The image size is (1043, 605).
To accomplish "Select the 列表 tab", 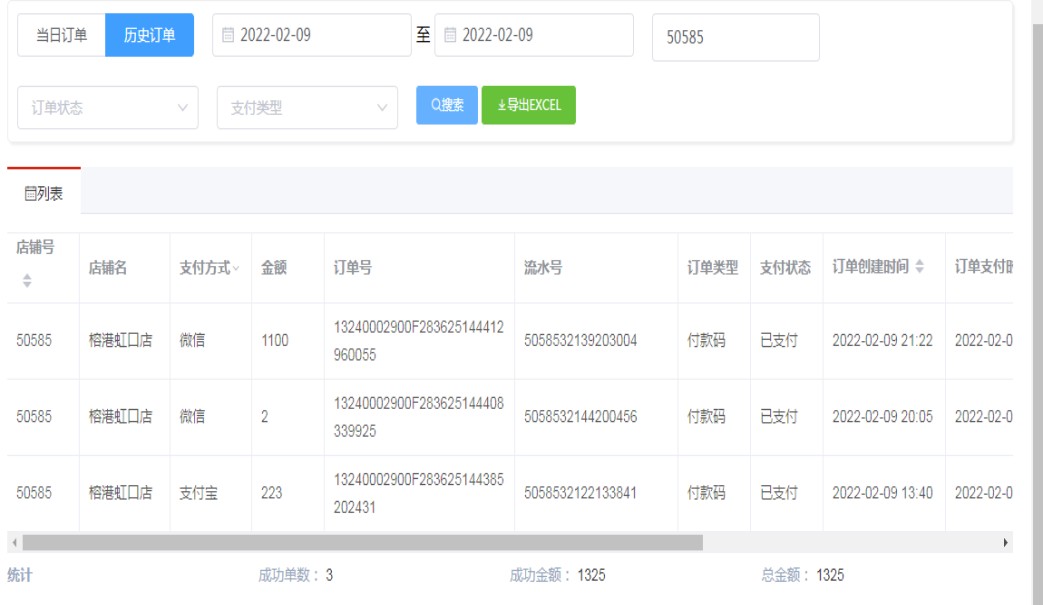I will (44, 194).
